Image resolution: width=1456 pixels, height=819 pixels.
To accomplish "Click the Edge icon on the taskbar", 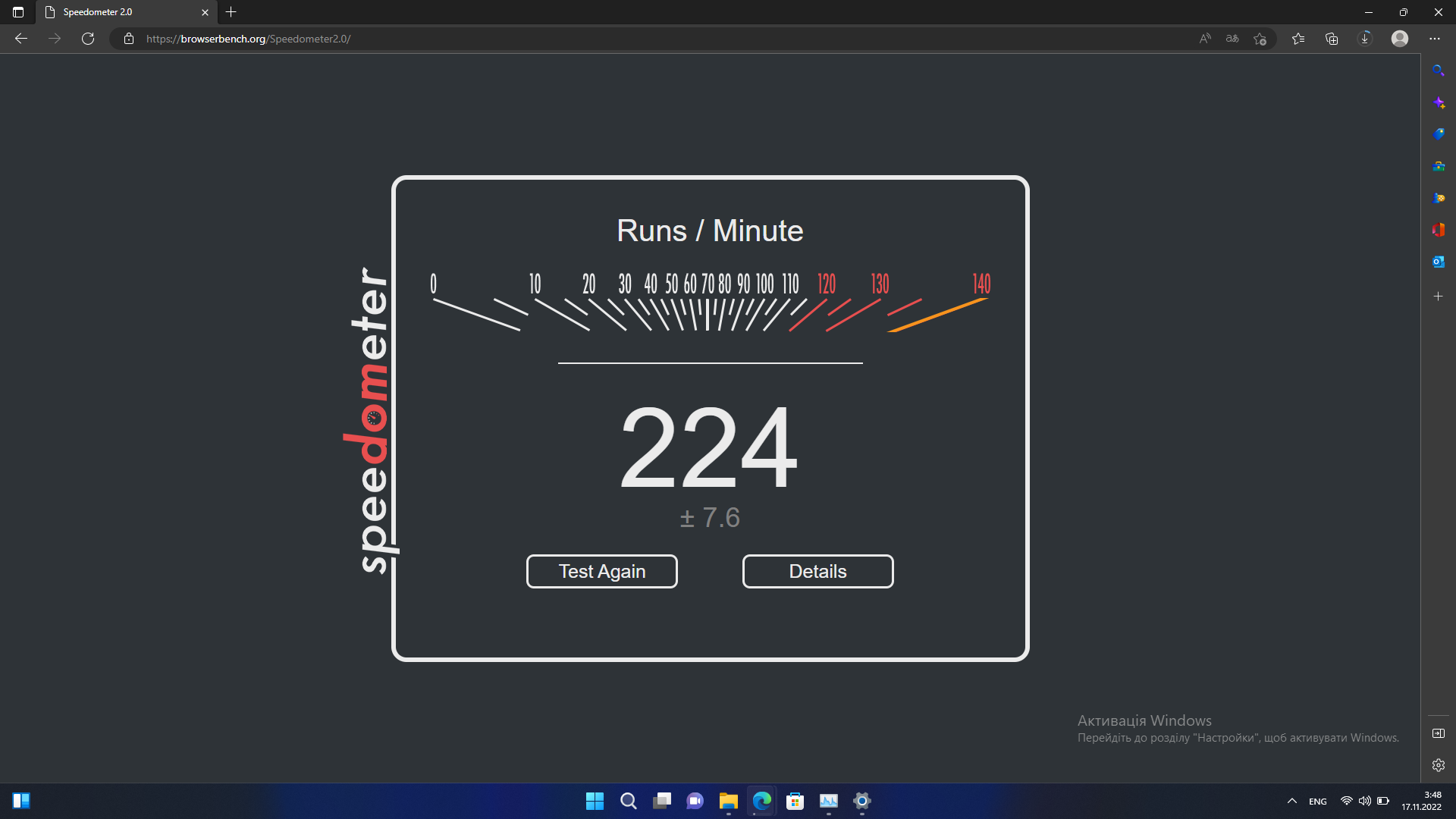I will point(762,801).
